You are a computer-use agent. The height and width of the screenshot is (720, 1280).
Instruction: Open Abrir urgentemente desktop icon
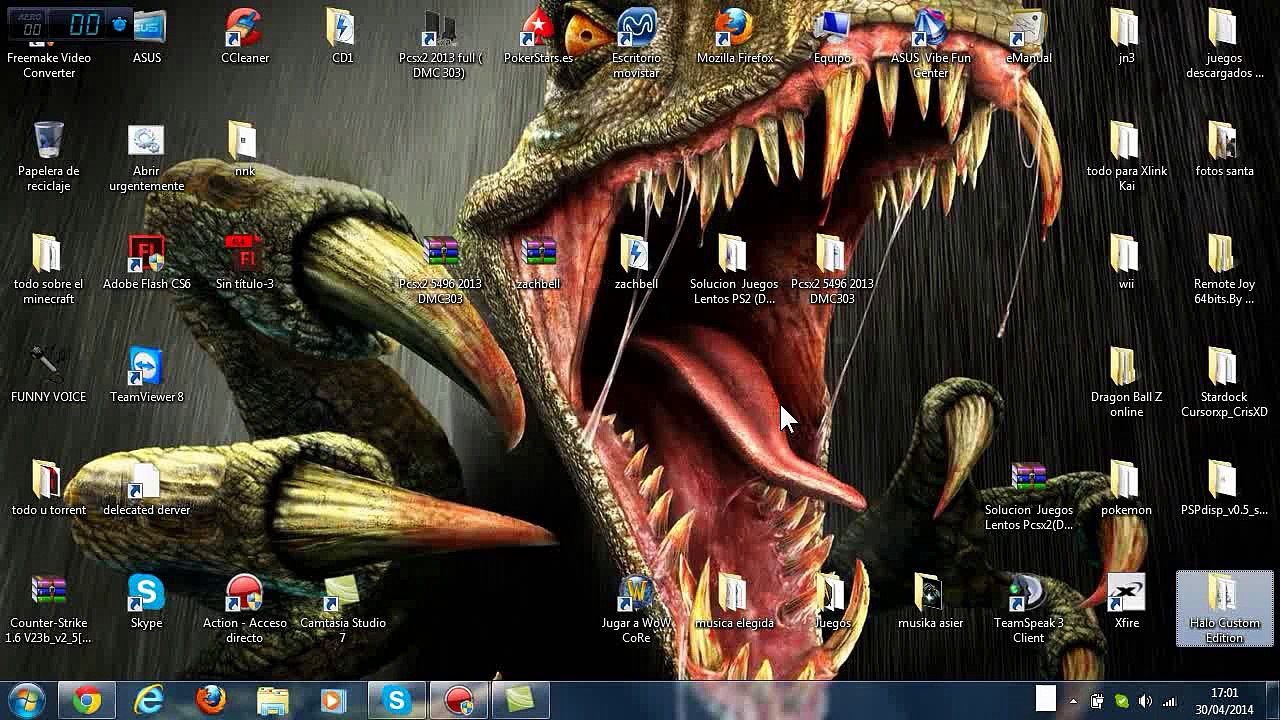click(147, 157)
